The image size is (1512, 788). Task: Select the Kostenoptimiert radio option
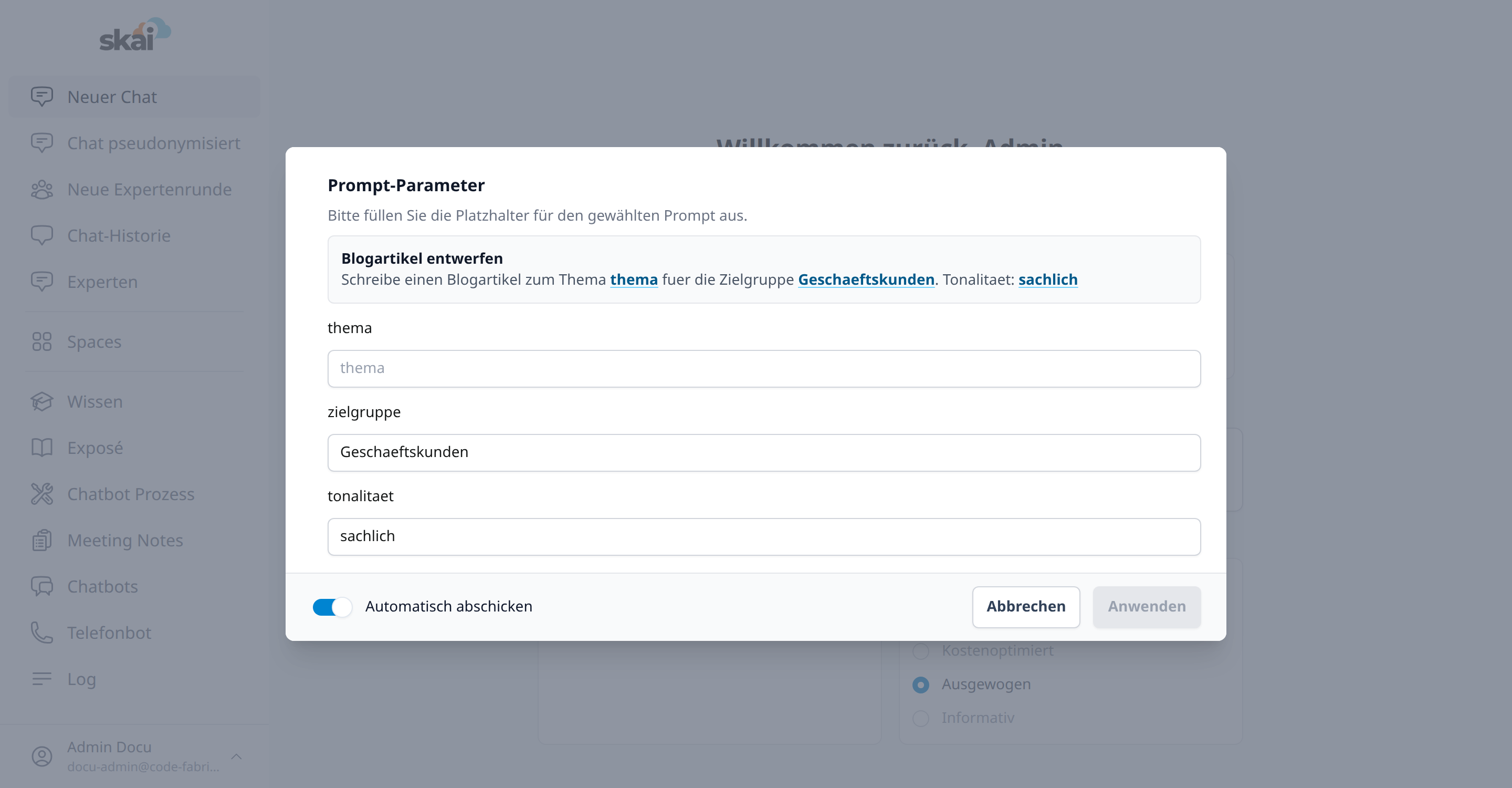[921, 651]
